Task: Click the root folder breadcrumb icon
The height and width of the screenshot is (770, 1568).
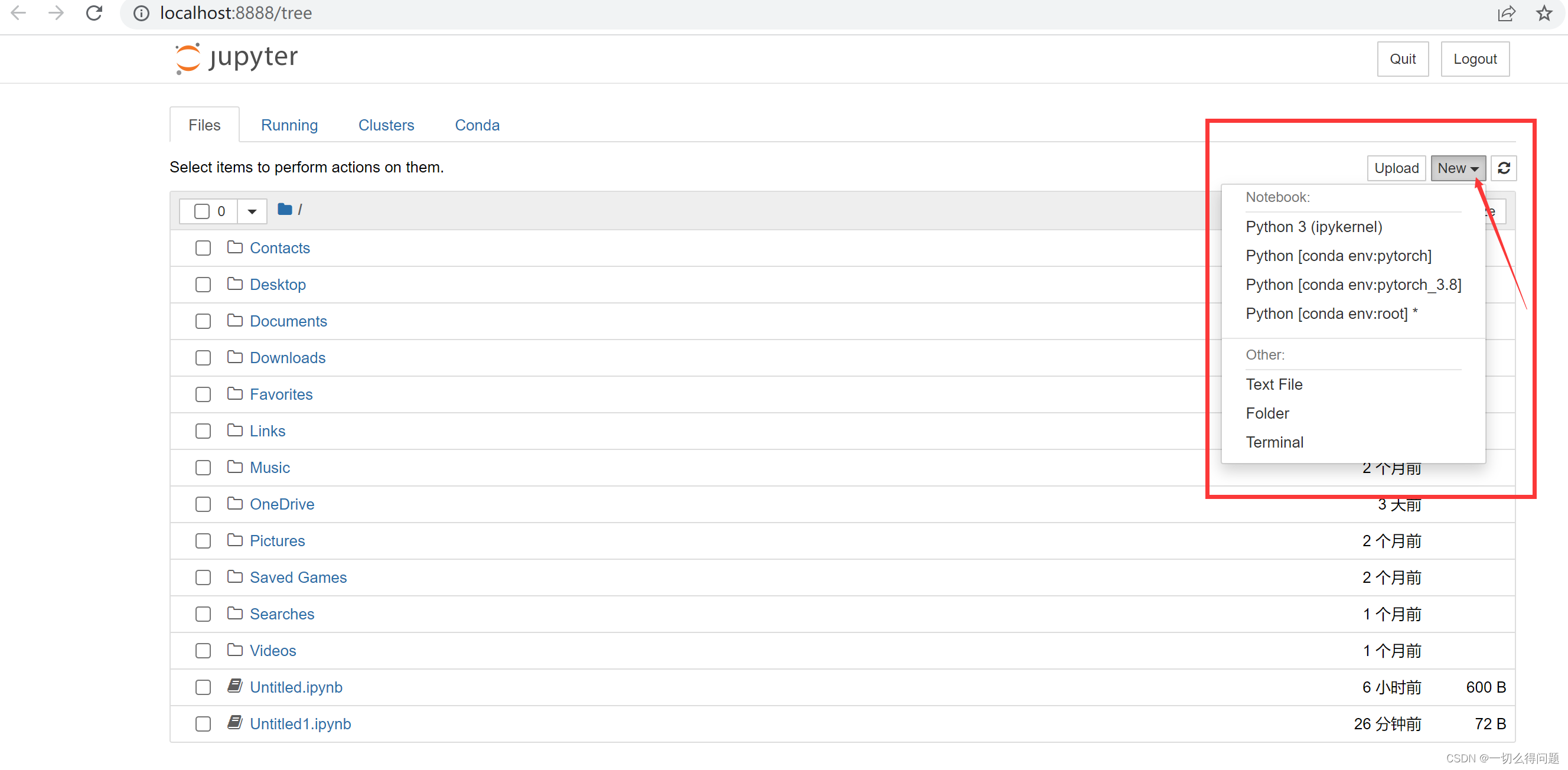Action: [284, 210]
